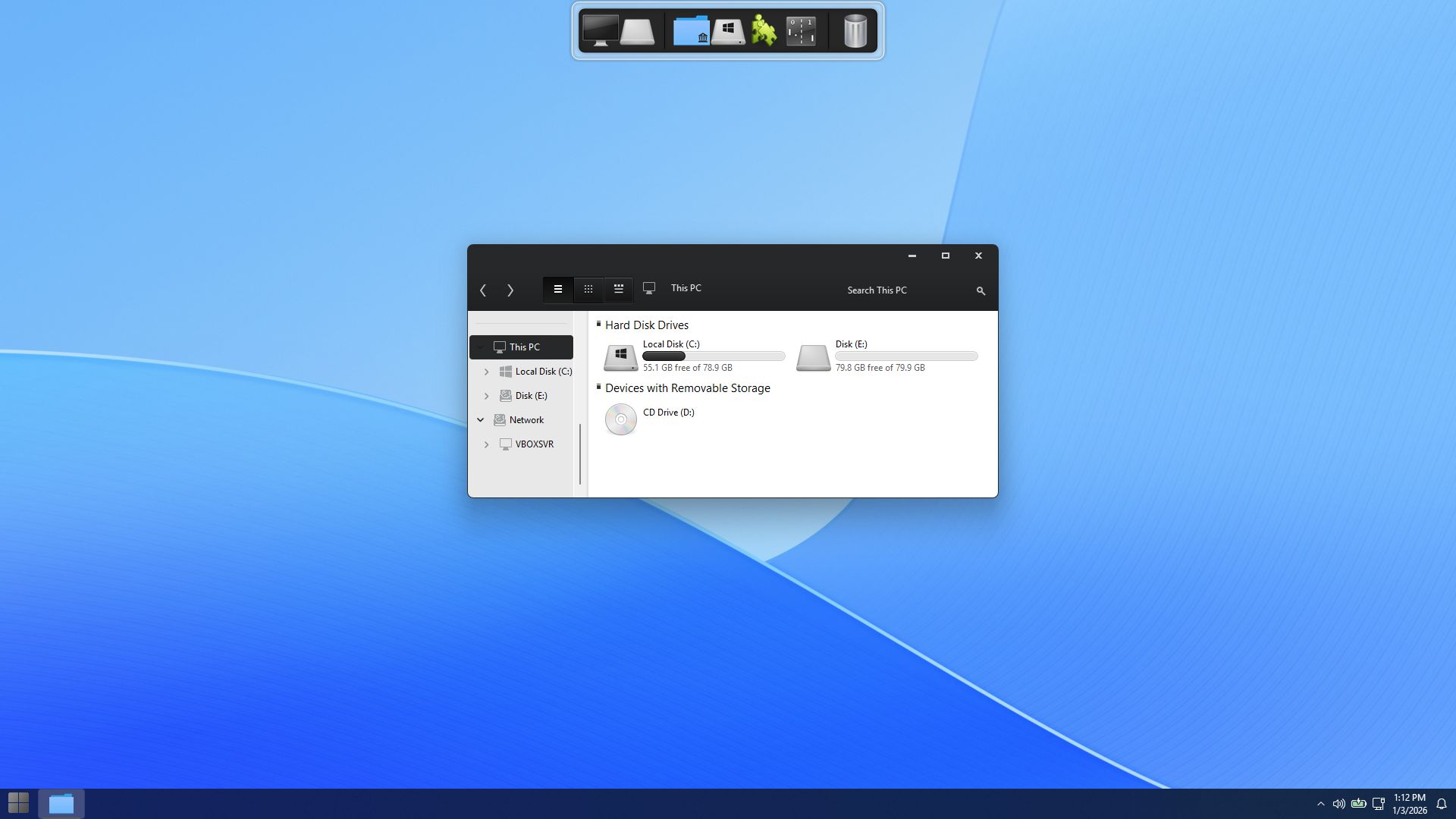Screen dimensions: 1456x819
Task: Open the monitor icon in the dock
Action: [x=600, y=31]
